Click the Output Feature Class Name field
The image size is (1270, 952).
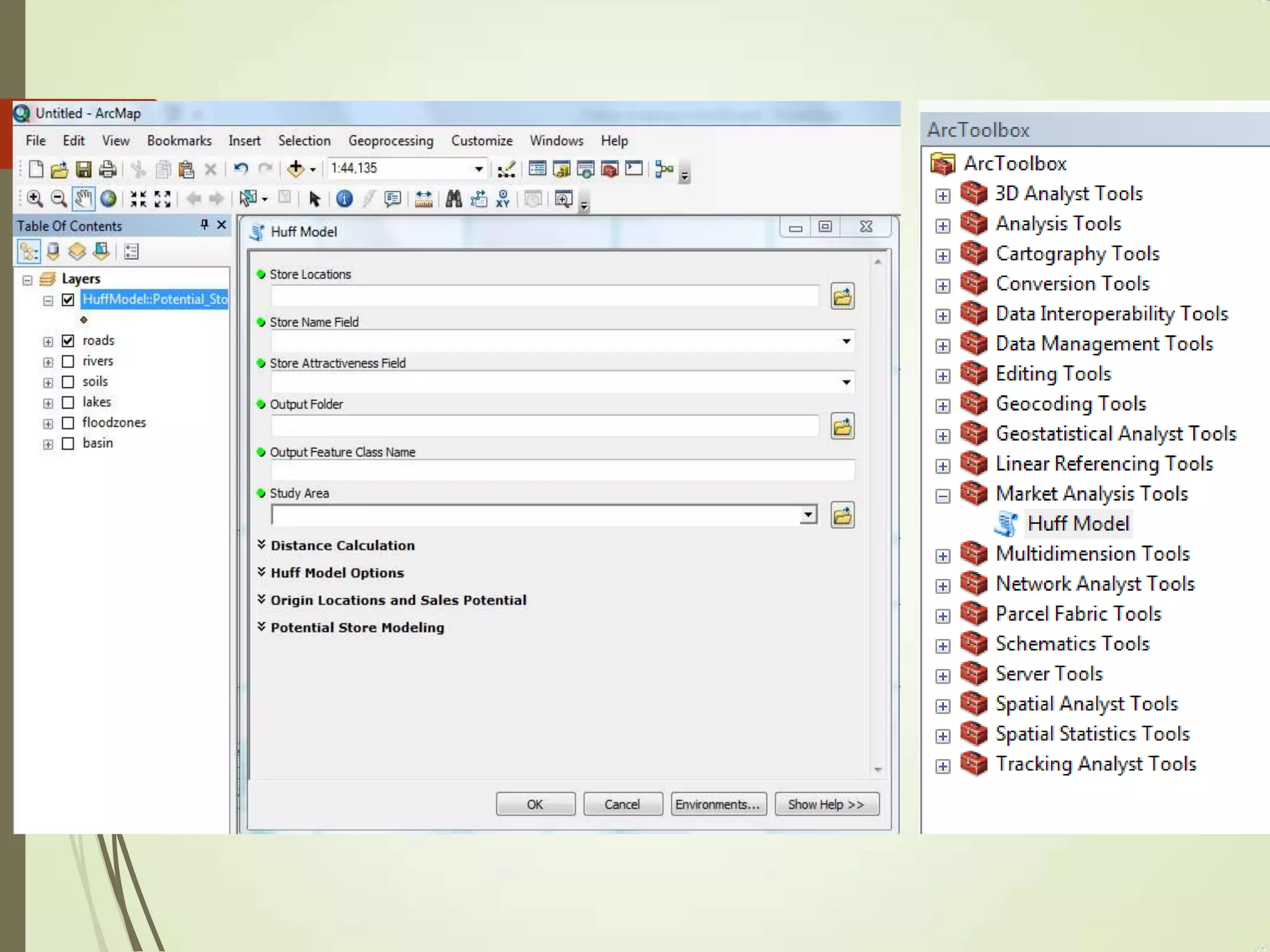click(x=562, y=470)
